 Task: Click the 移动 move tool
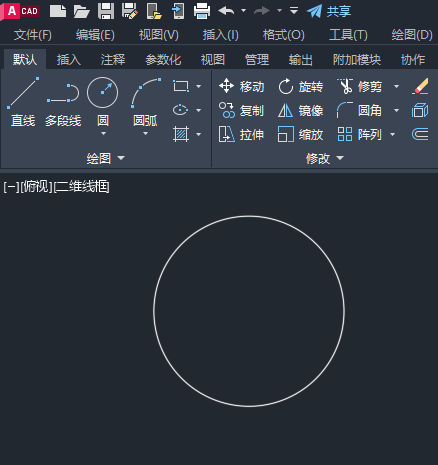(241, 86)
